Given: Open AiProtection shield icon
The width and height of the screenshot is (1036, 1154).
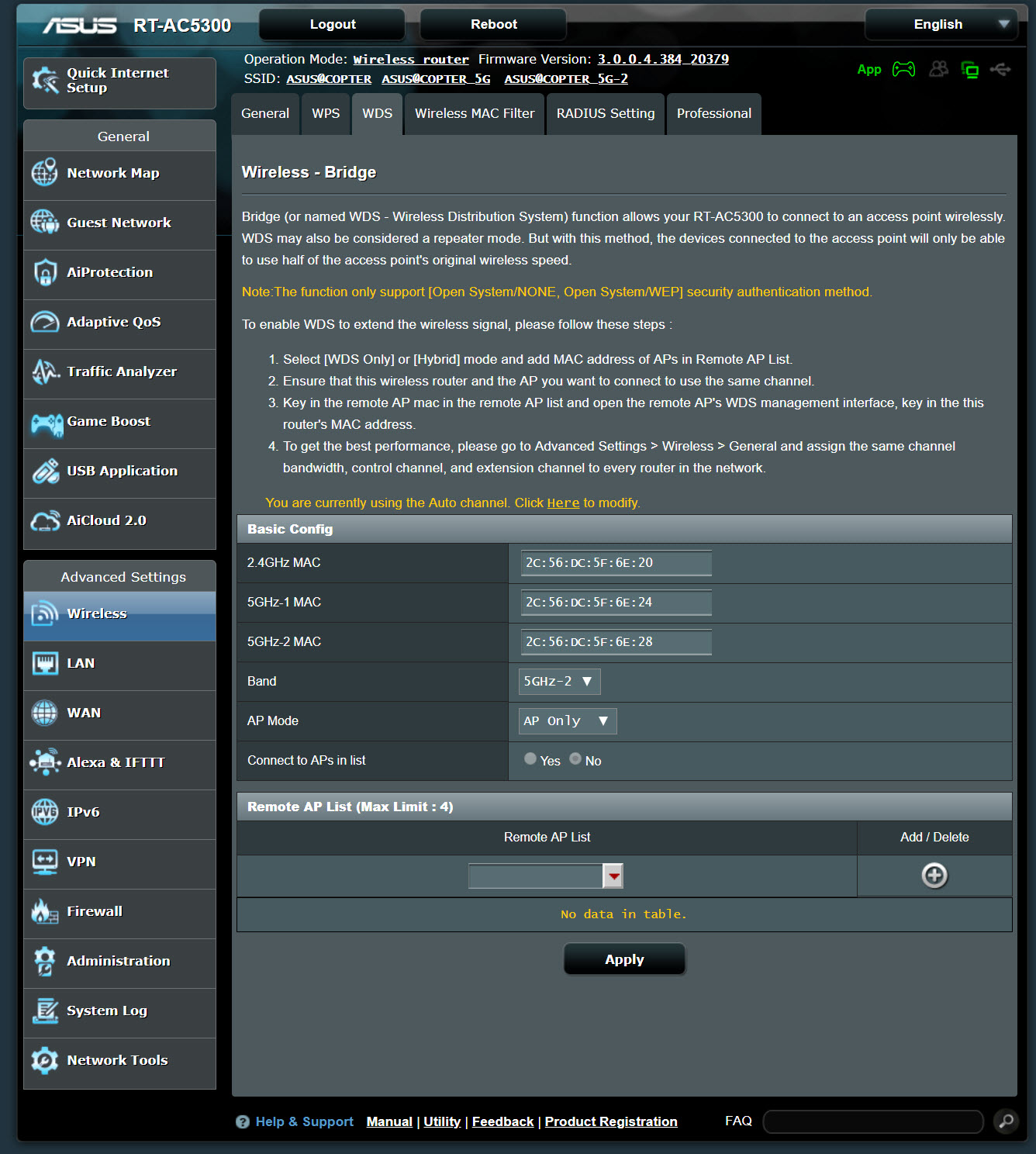Looking at the screenshot, I should 45,272.
